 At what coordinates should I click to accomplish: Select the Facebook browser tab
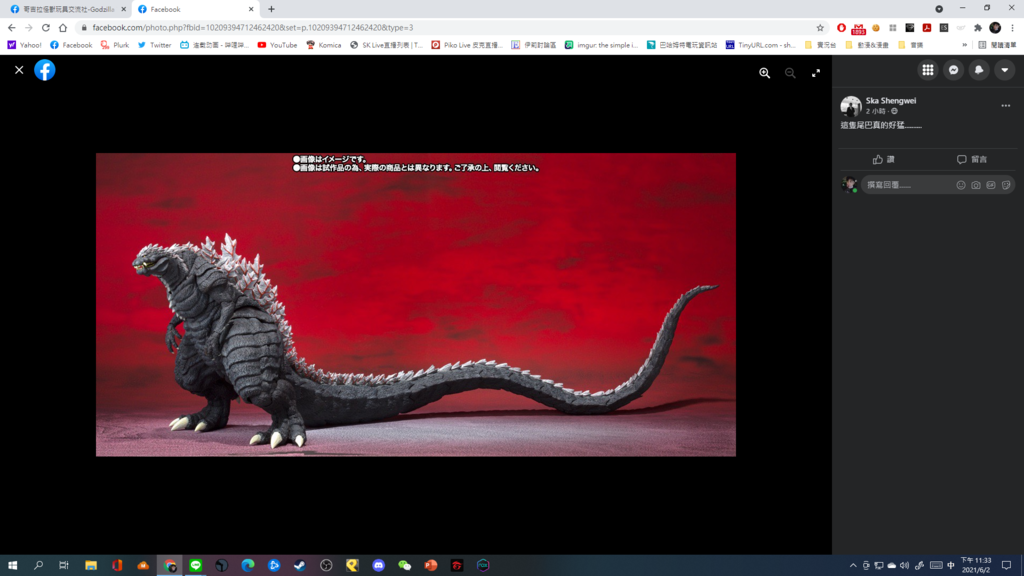click(x=195, y=9)
